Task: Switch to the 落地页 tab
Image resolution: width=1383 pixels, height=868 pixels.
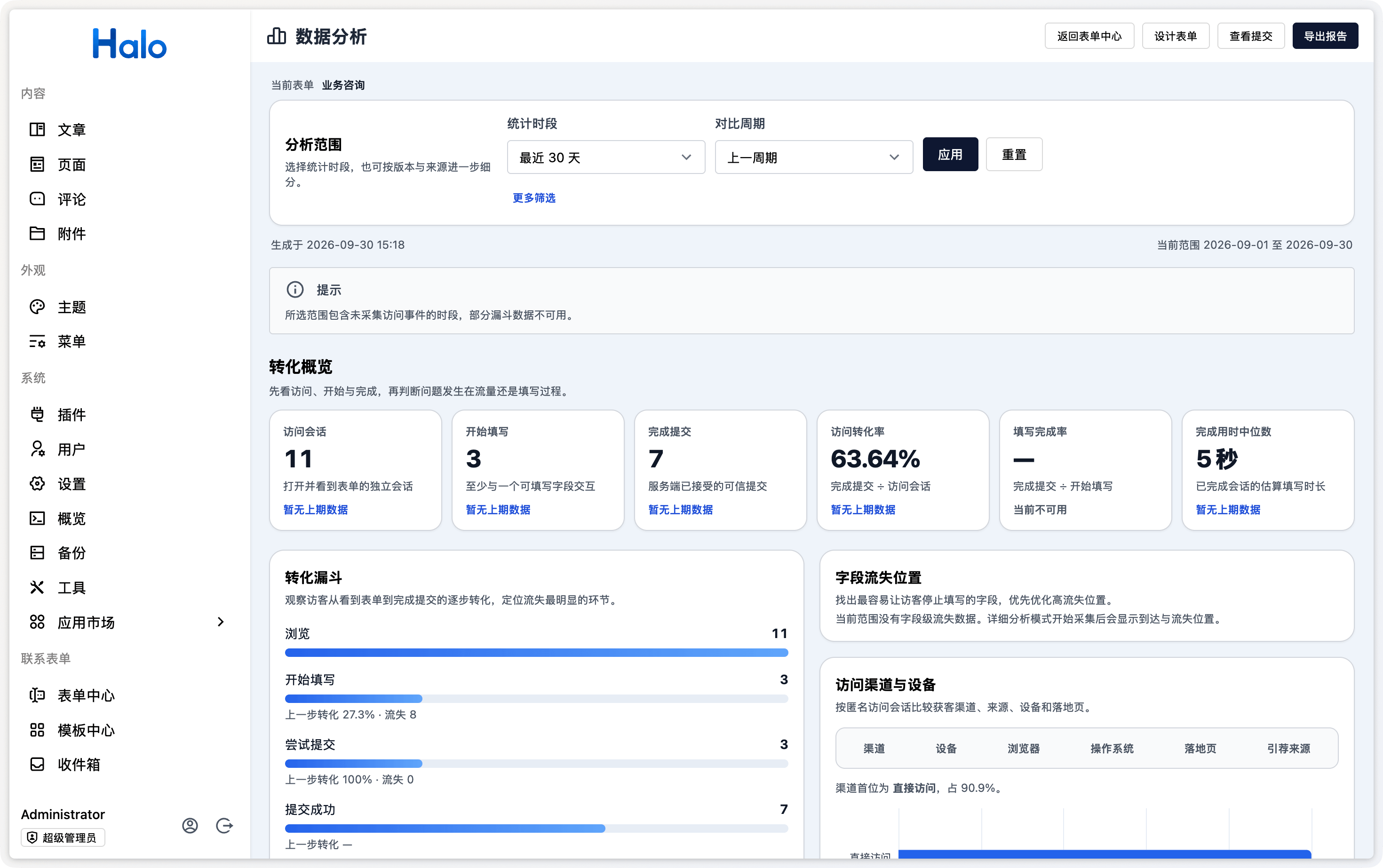Action: (x=1200, y=749)
